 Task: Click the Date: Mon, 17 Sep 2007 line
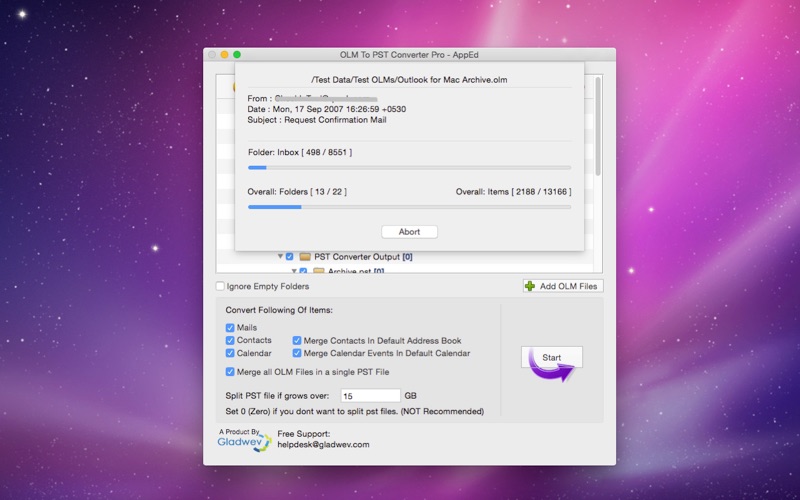[x=327, y=109]
